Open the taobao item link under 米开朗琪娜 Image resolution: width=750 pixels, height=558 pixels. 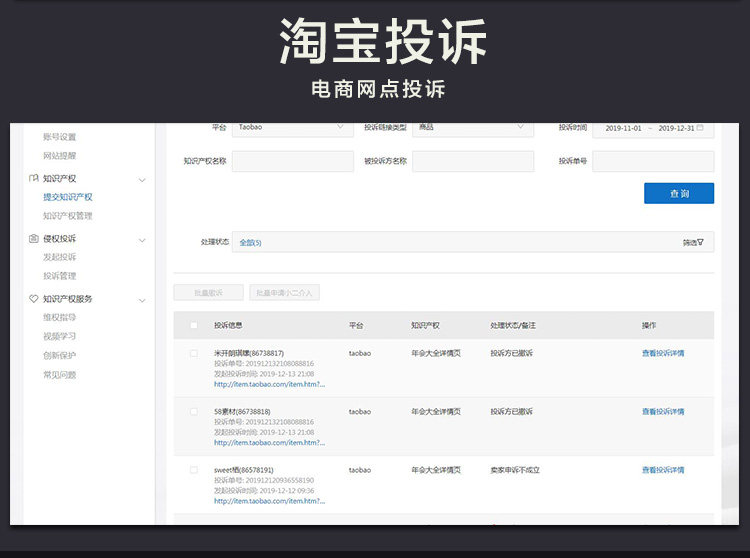pos(269,384)
